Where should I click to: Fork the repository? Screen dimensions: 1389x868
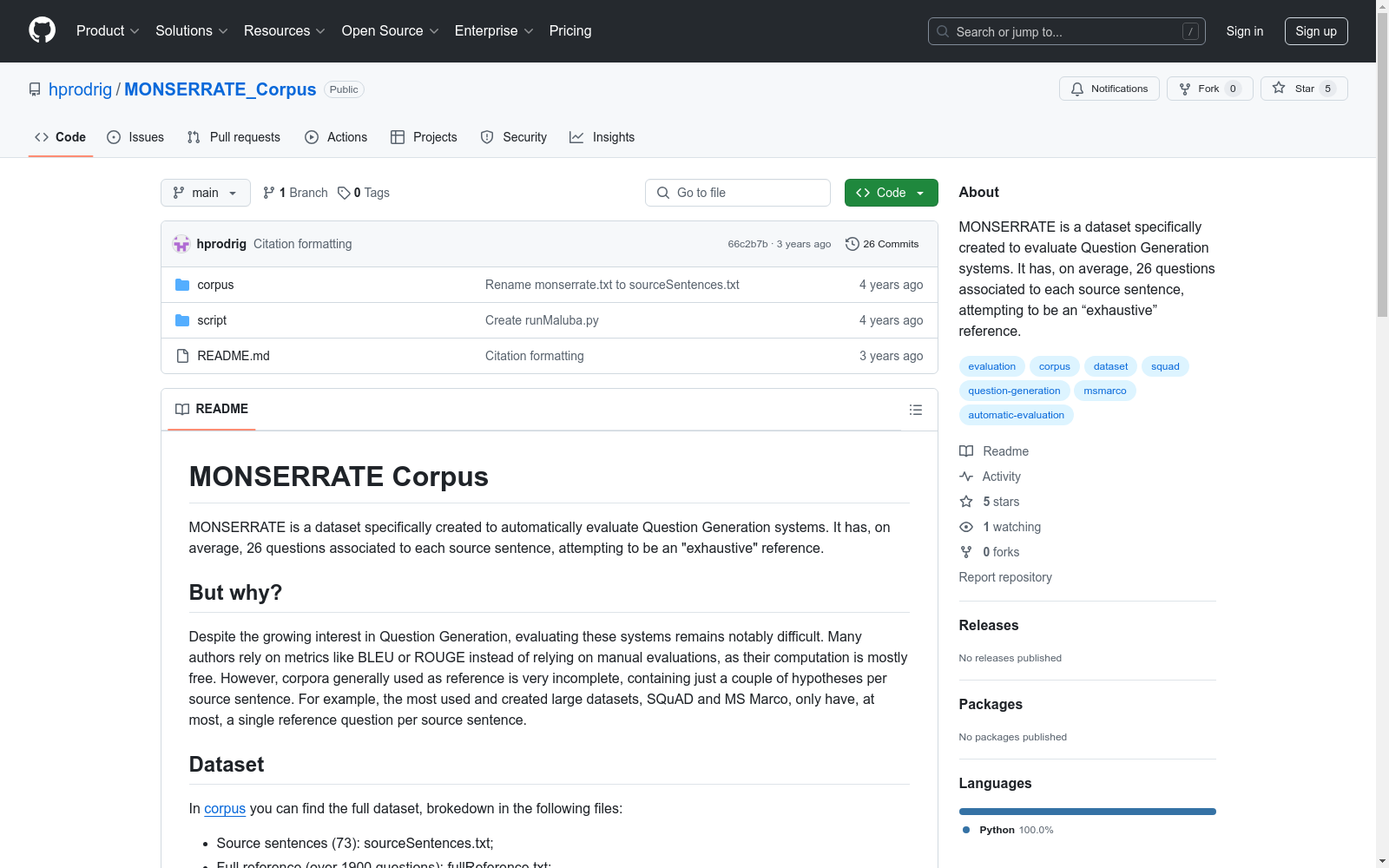pyautogui.click(x=1210, y=89)
